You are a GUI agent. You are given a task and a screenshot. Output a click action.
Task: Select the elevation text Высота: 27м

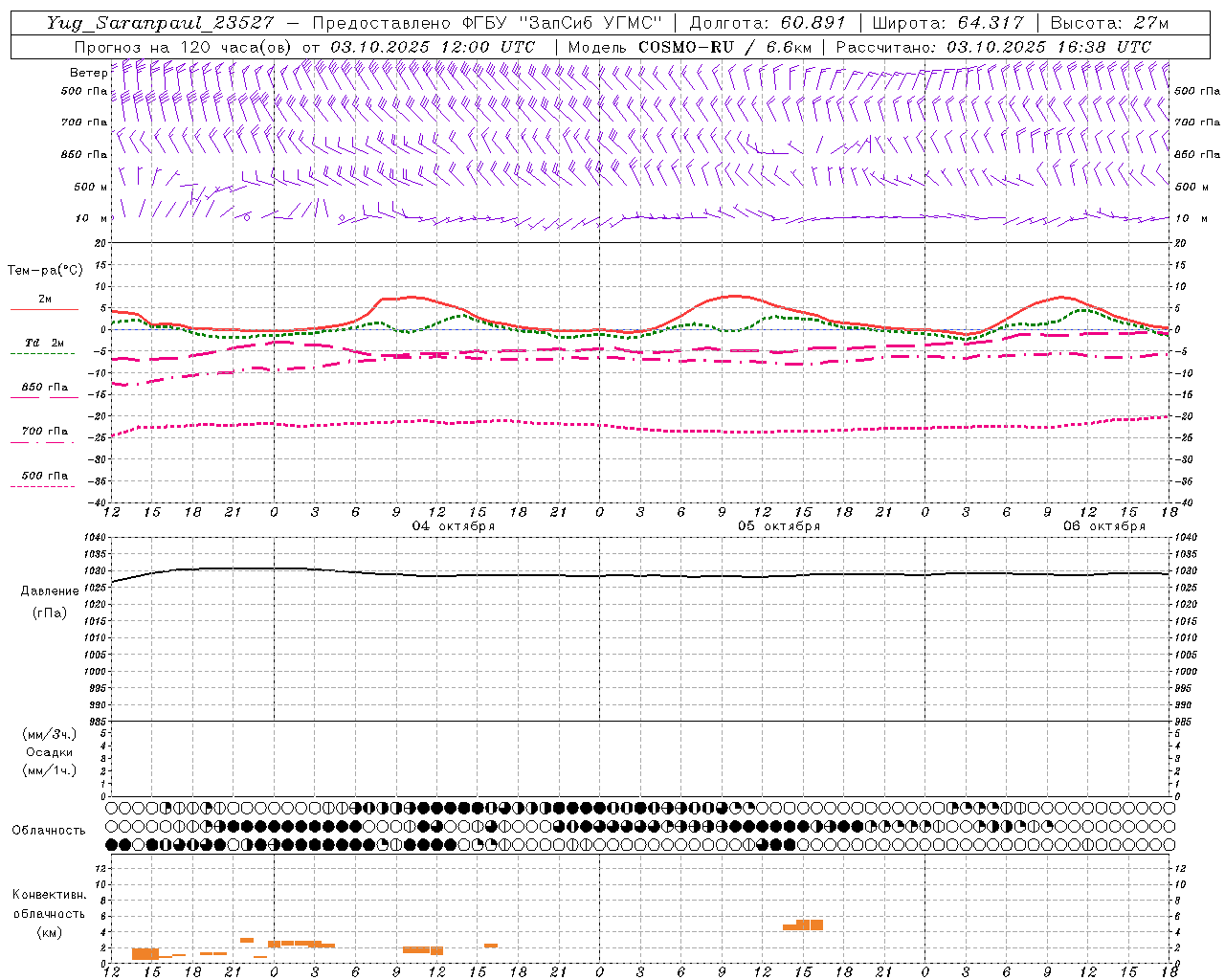(1109, 22)
